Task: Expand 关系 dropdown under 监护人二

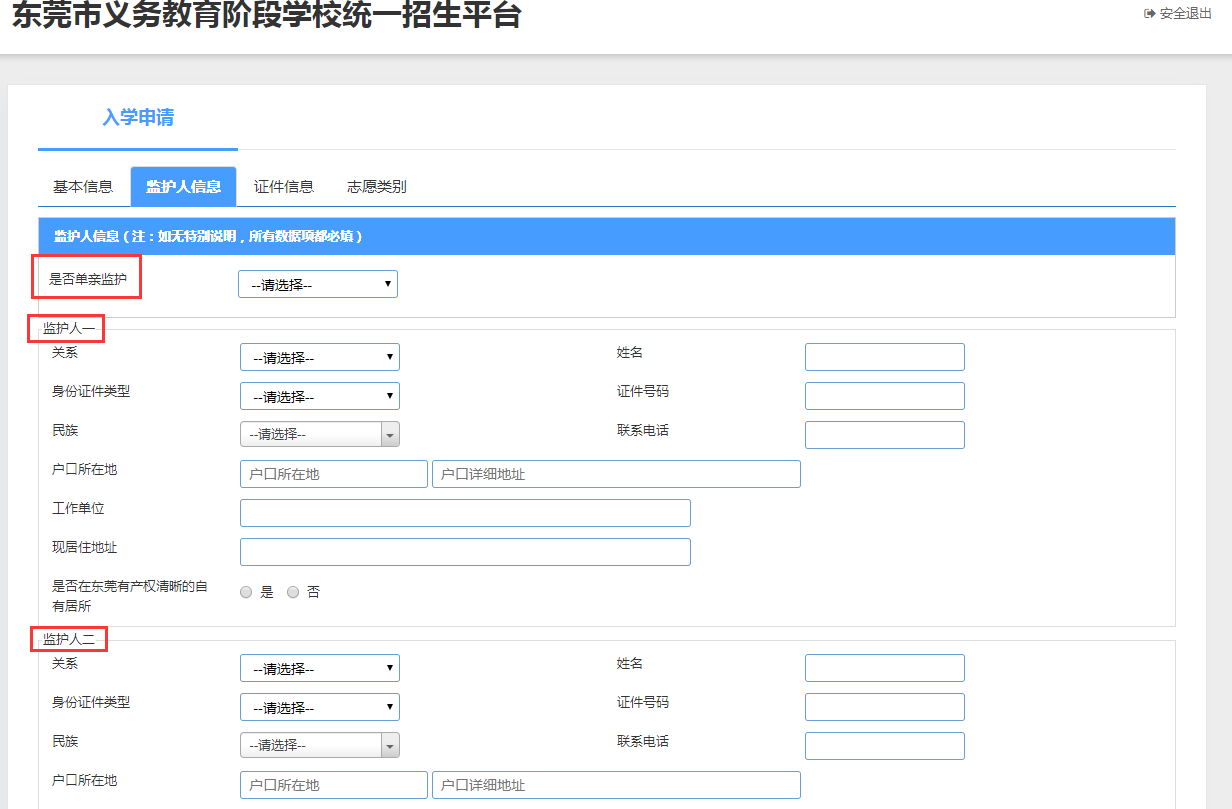Action: (x=320, y=668)
